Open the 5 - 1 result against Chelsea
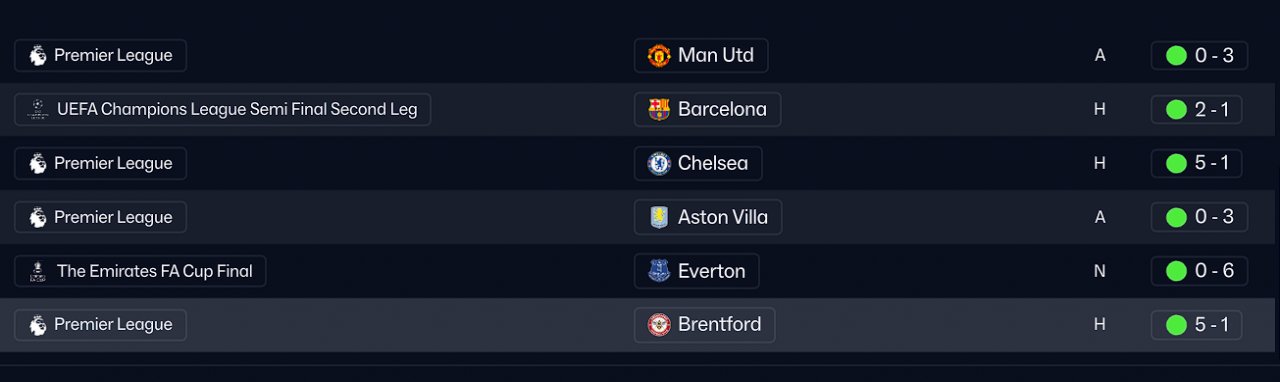The image size is (1280, 382). click(1196, 163)
